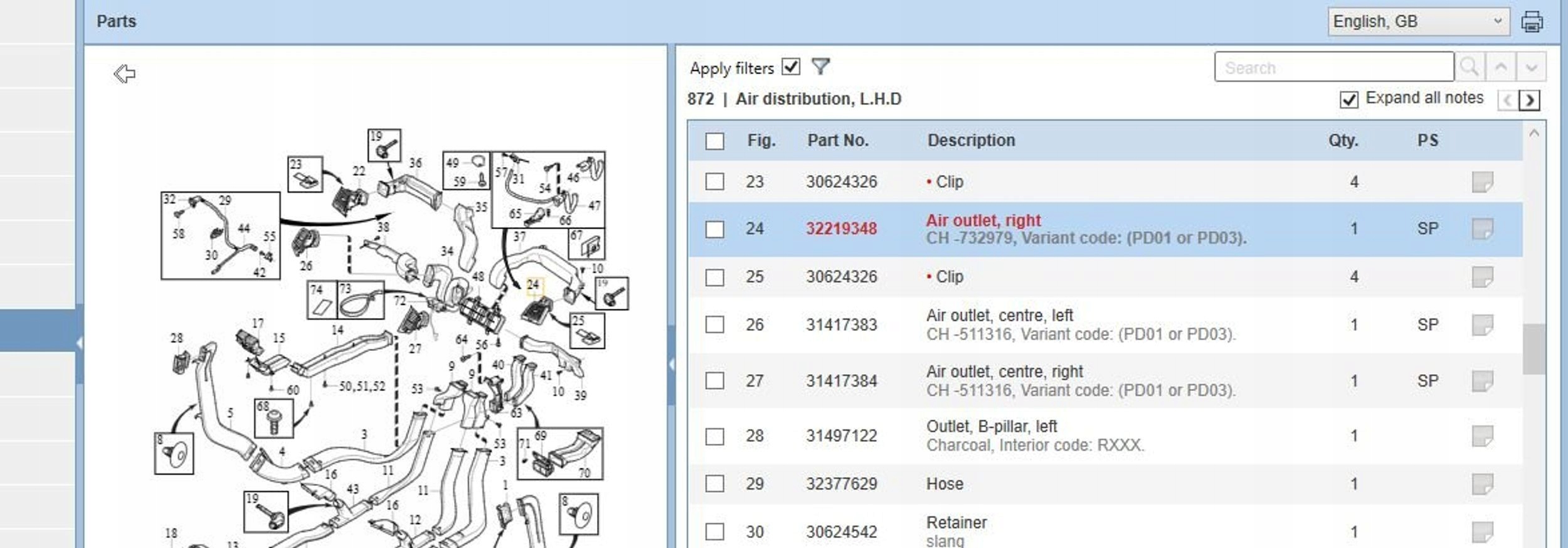
Task: Sort by PS column header
Action: pyautogui.click(x=1428, y=141)
